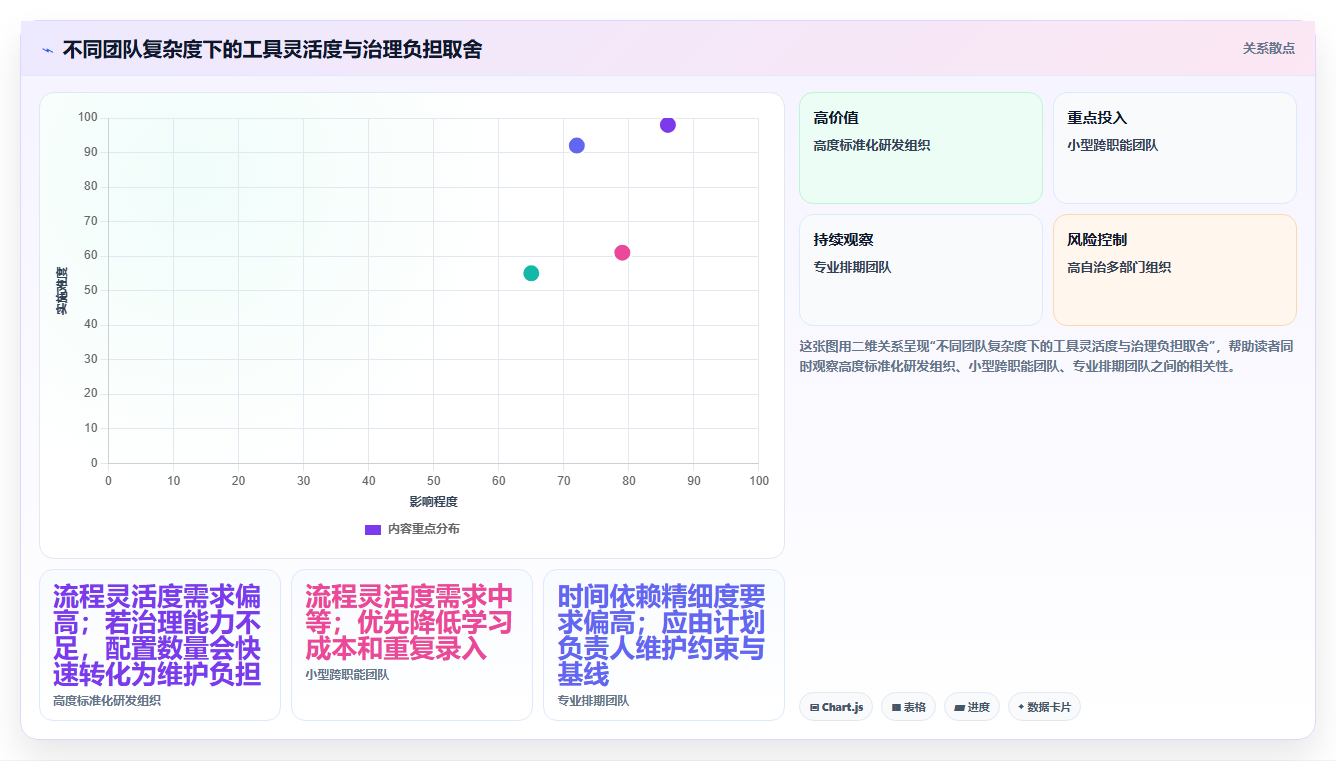Click 高自治多部门组织 text in 风险控制 card
Screen dimensions: 1336x761
(x=1119, y=267)
